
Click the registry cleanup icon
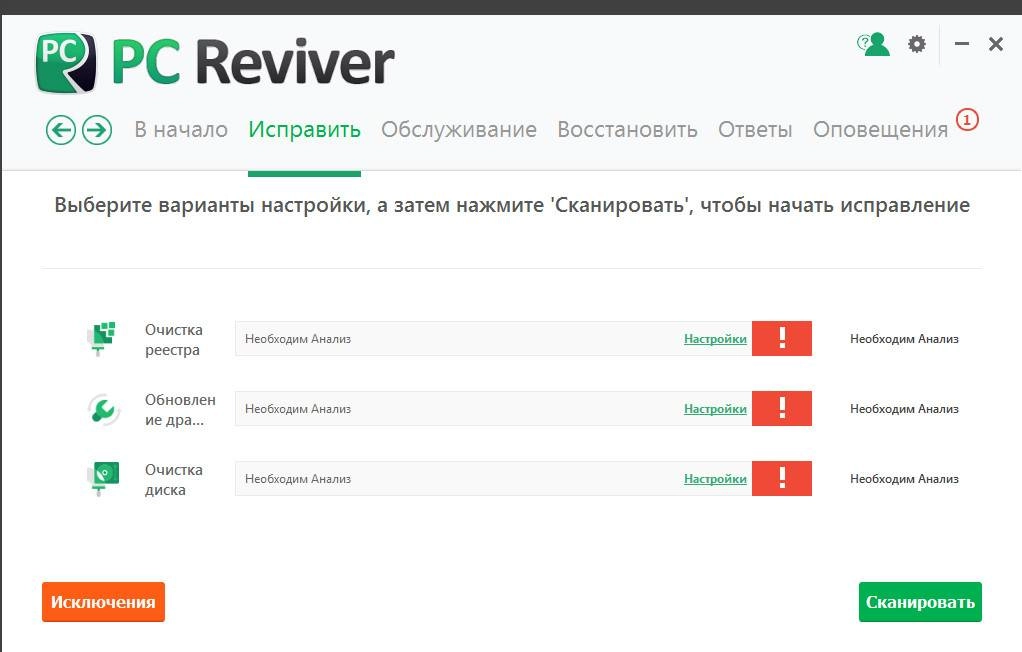tap(102, 338)
